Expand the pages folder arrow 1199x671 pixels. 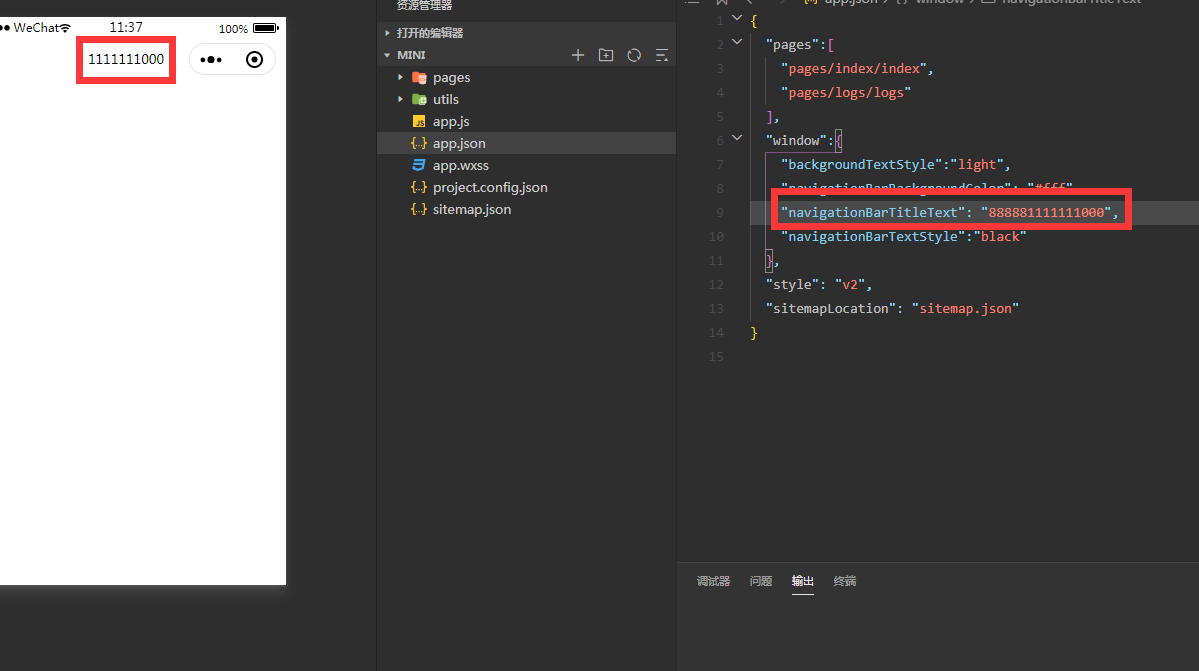[401, 77]
